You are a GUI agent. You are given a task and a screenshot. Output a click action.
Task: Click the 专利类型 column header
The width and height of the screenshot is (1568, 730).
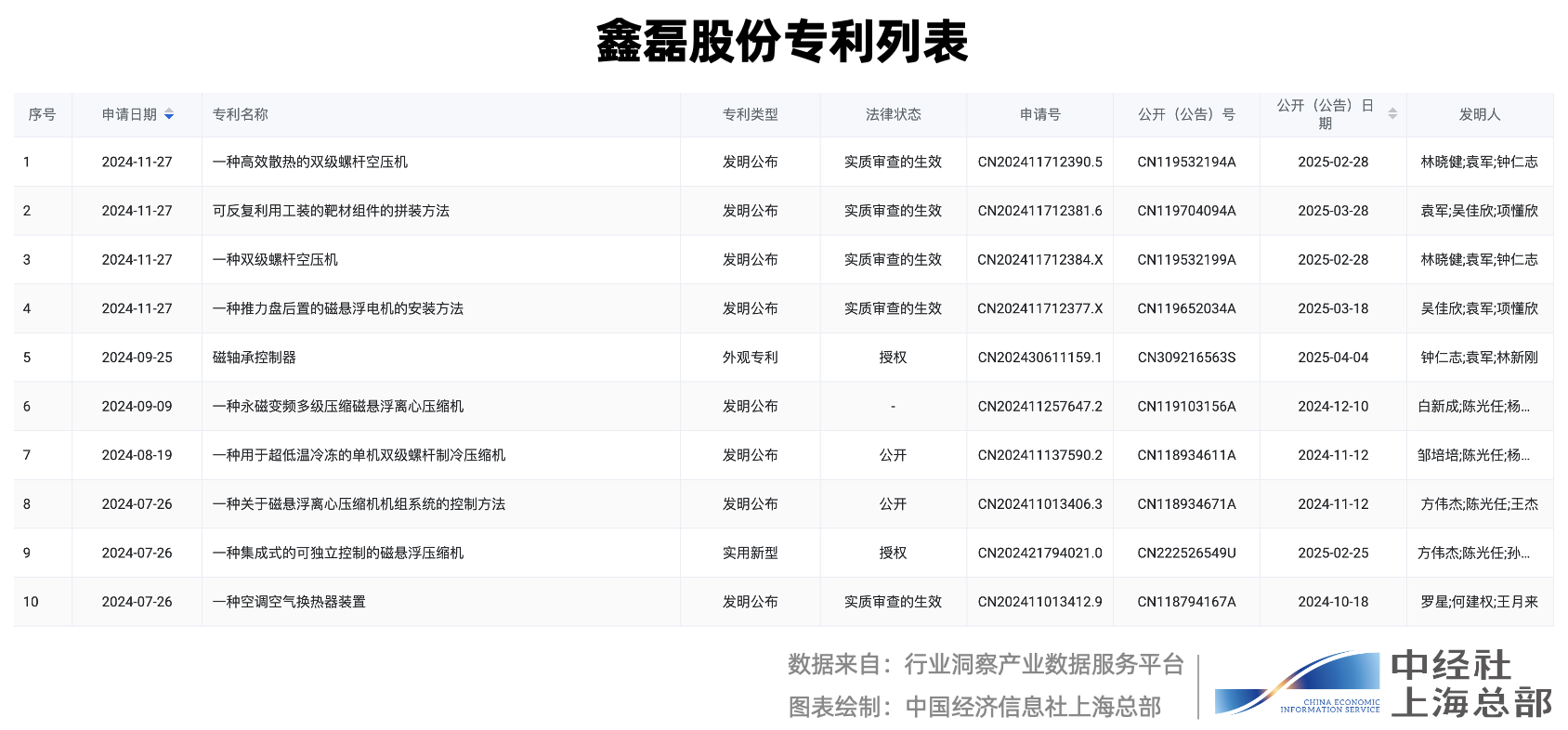click(750, 114)
